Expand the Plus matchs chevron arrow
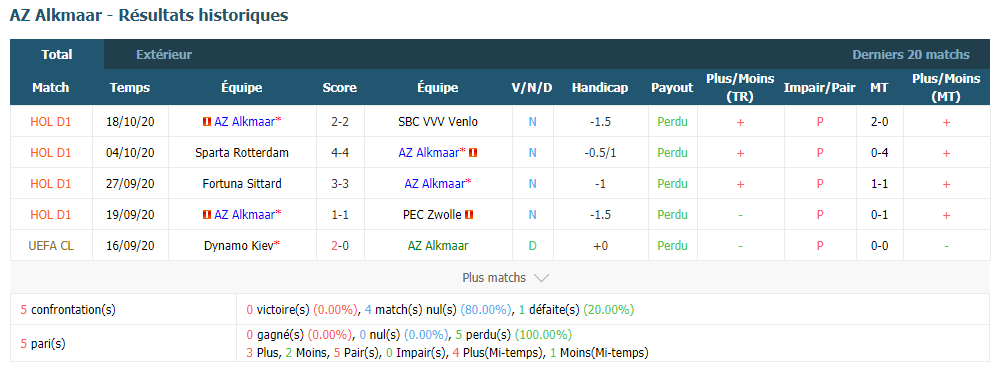 [541, 278]
